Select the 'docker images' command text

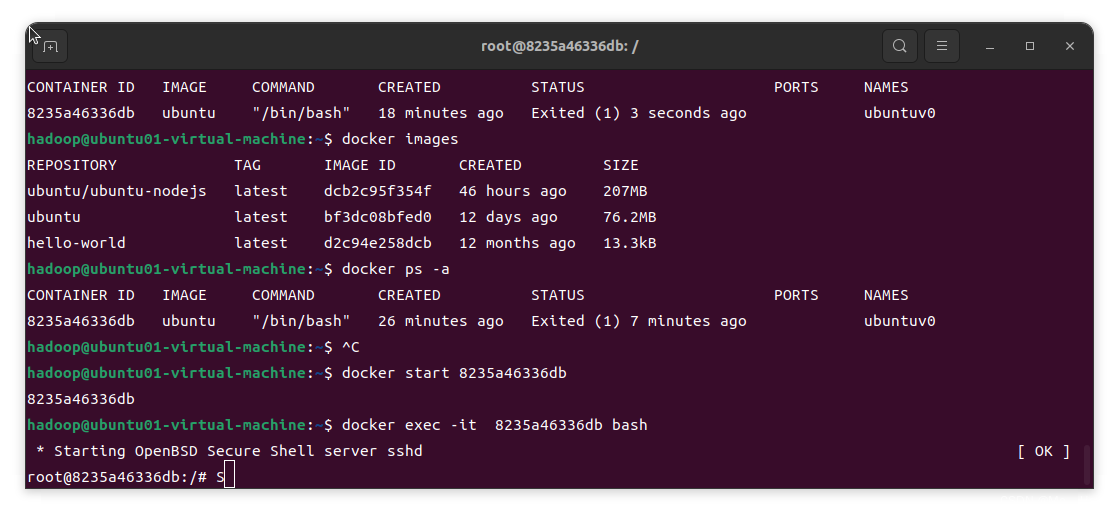click(x=400, y=139)
